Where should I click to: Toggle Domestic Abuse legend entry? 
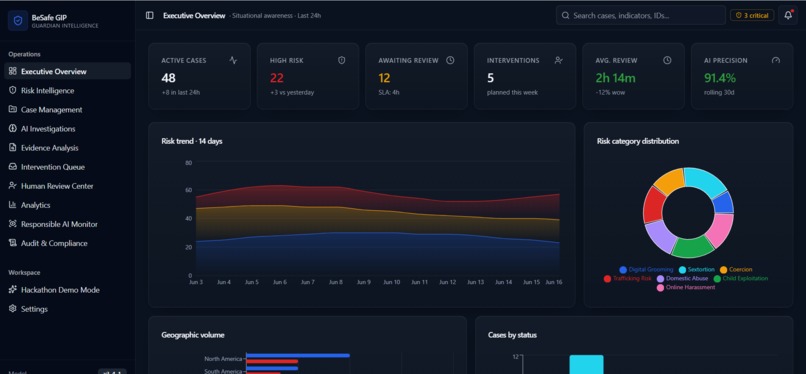[682, 278]
